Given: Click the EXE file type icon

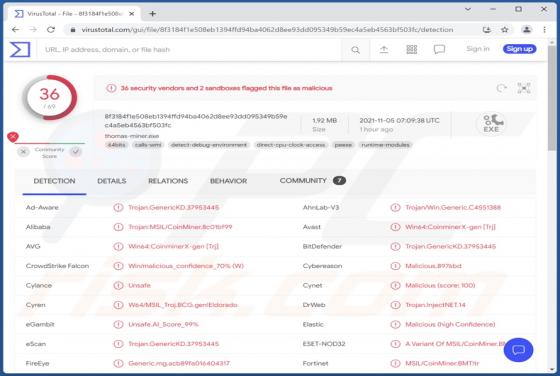Looking at the screenshot, I should pyautogui.click(x=492, y=124).
